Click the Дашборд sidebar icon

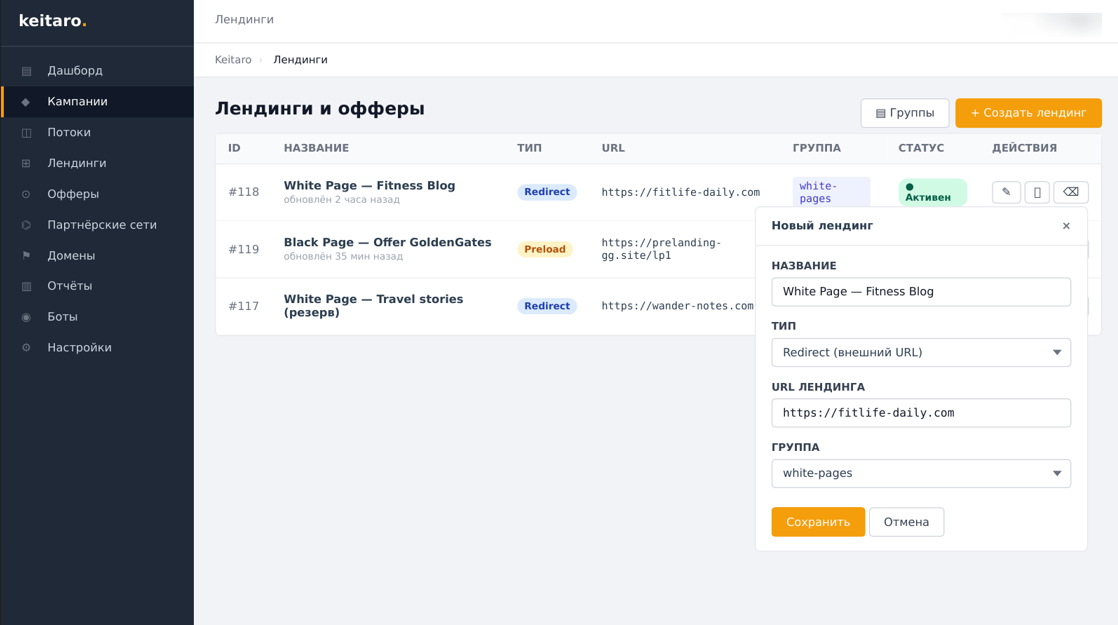pyautogui.click(x=27, y=71)
